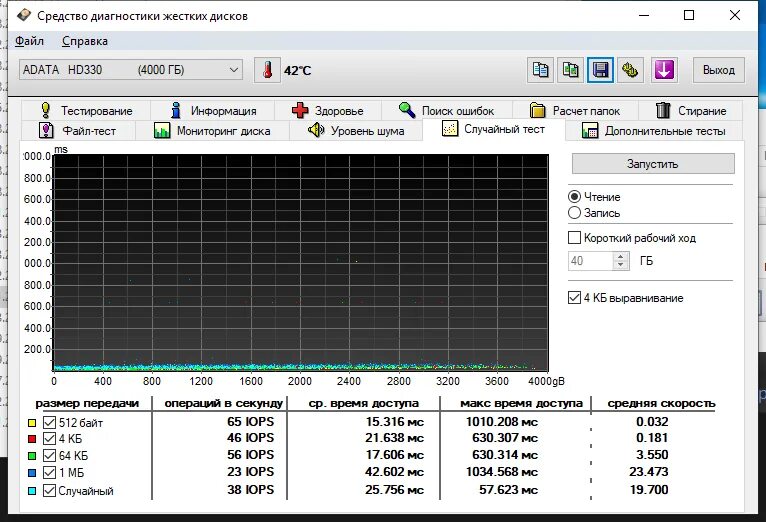766x522 pixels.
Task: Maximize the window
Action: [x=689, y=15]
